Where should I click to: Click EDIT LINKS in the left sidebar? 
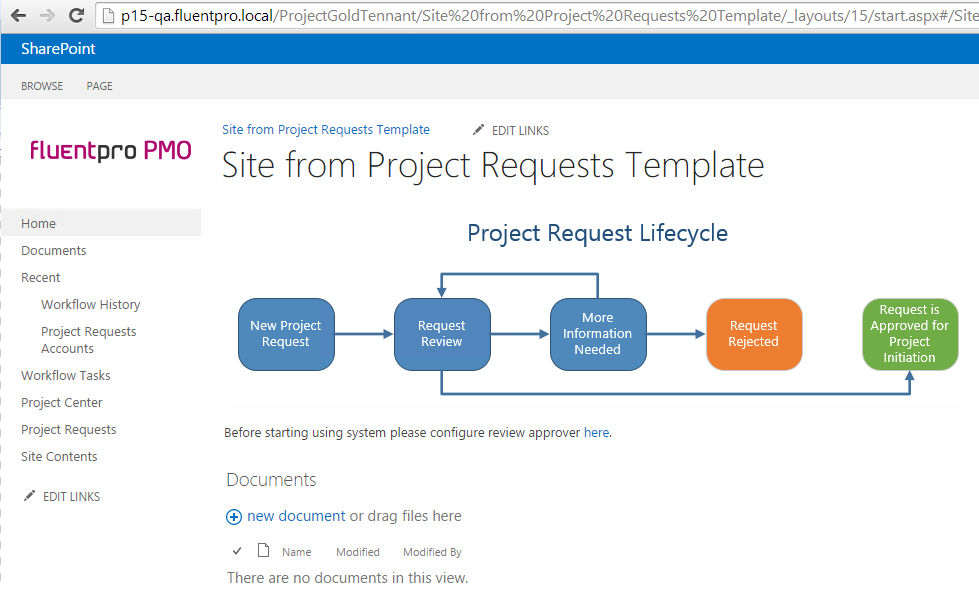(71, 497)
